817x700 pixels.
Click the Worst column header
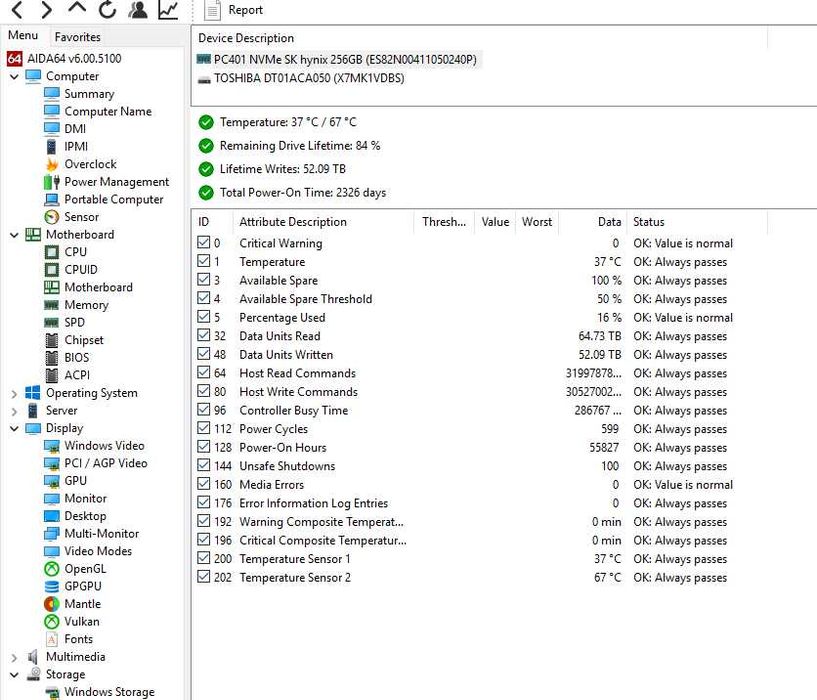(x=537, y=222)
